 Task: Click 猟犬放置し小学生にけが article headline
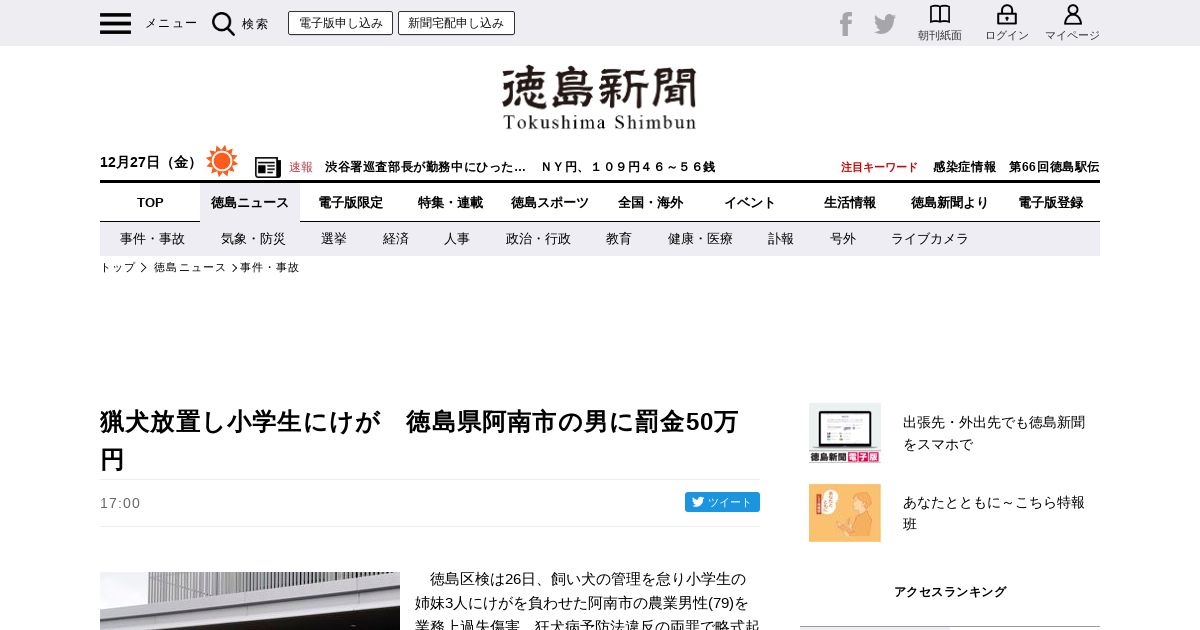click(x=420, y=440)
